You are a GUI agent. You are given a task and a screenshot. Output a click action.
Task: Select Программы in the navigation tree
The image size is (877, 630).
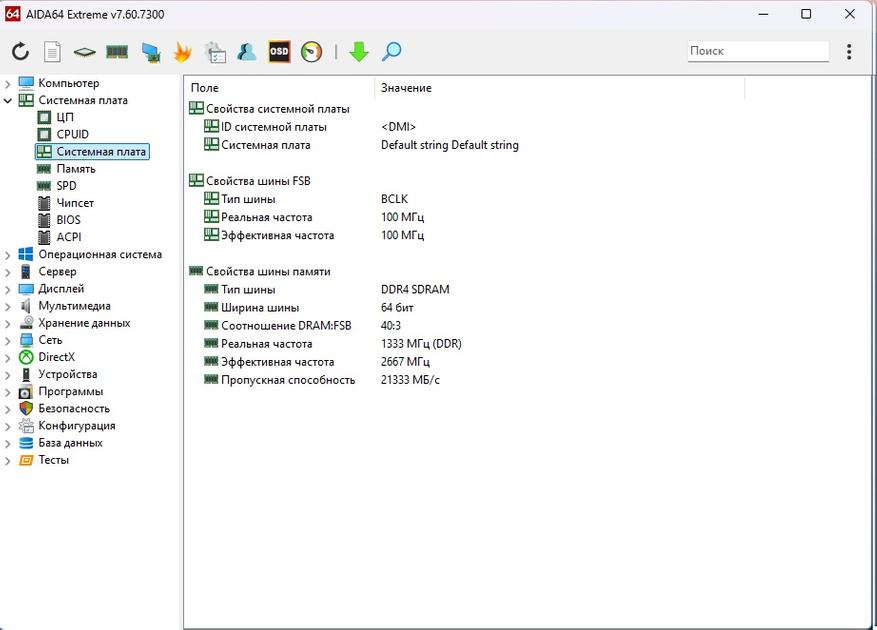click(x=70, y=391)
